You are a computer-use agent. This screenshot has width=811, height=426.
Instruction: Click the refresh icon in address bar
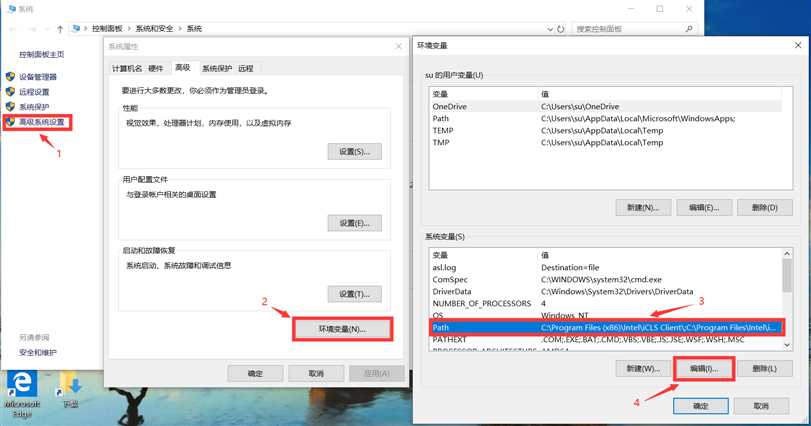coord(561,29)
